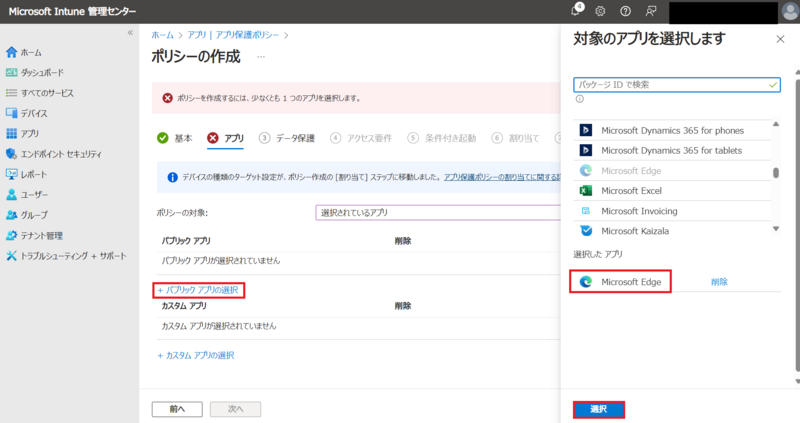Switch to the 割り当て step tab
The image size is (800, 423).
515,138
